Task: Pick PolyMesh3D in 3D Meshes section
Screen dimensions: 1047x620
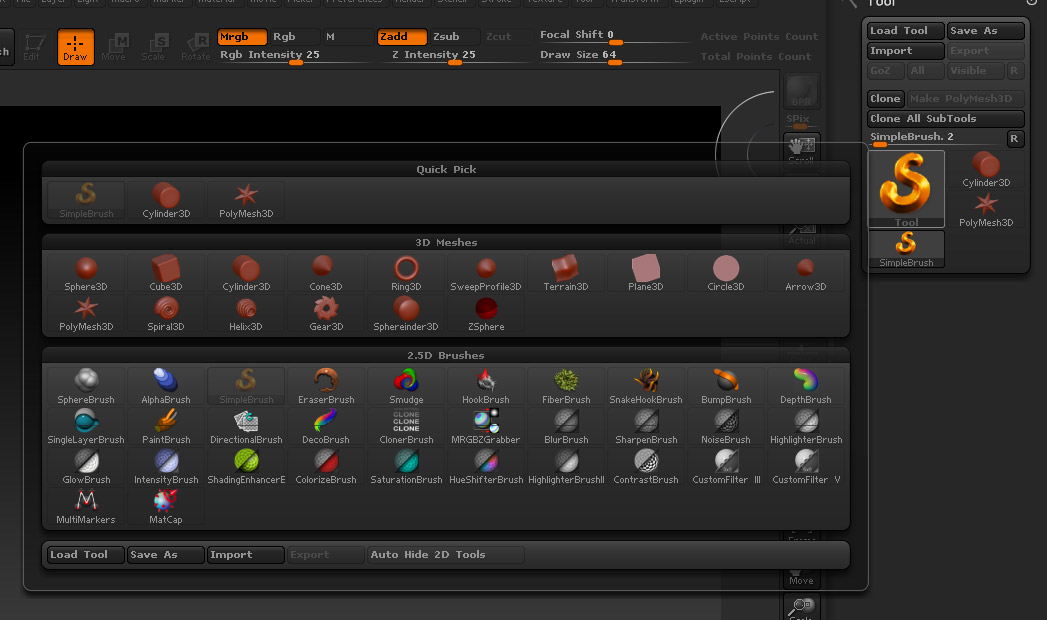Action: (x=85, y=314)
